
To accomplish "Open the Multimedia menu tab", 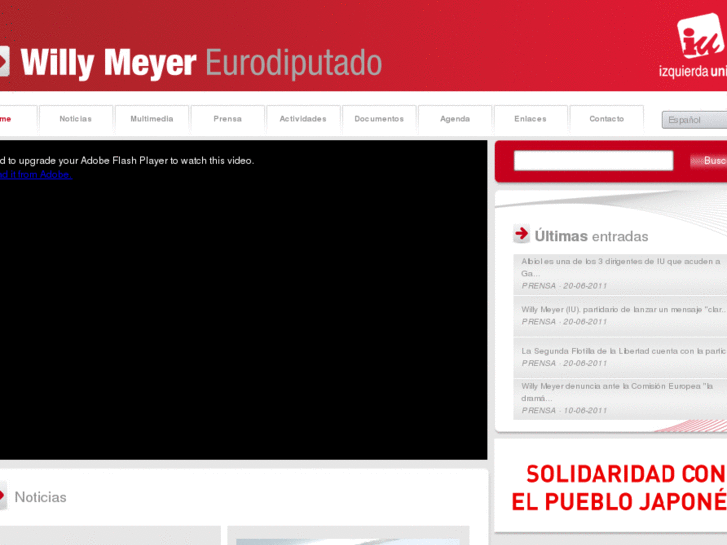I will coord(152,119).
